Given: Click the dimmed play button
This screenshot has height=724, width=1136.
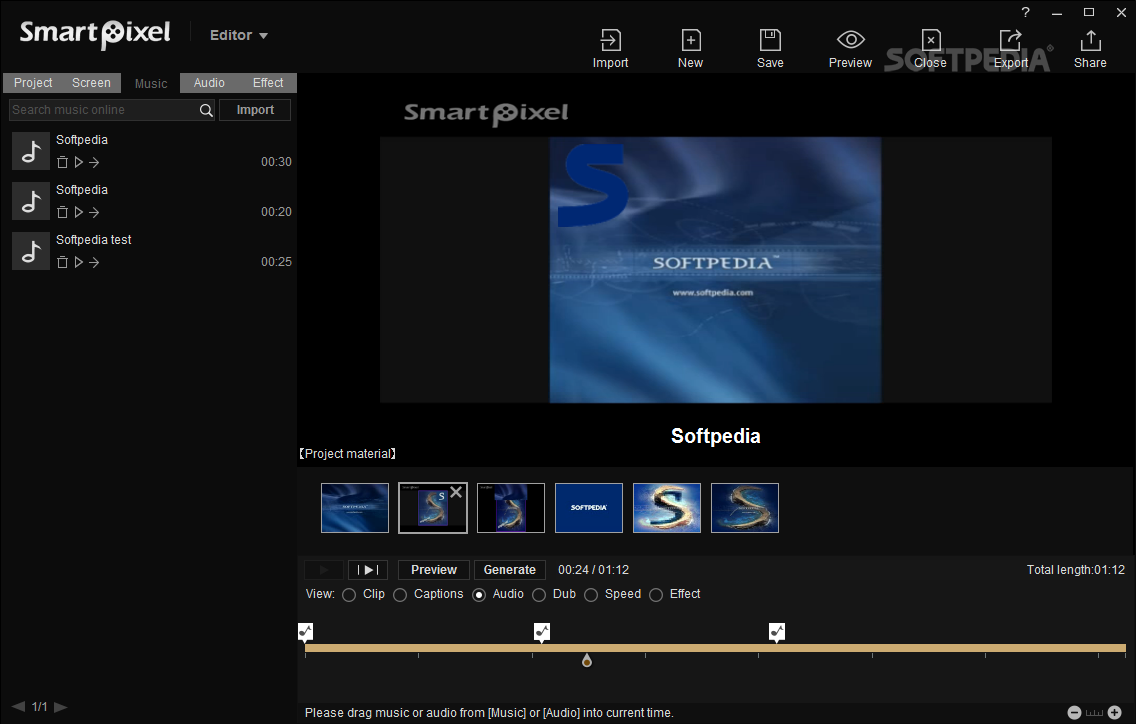Looking at the screenshot, I should [x=324, y=570].
